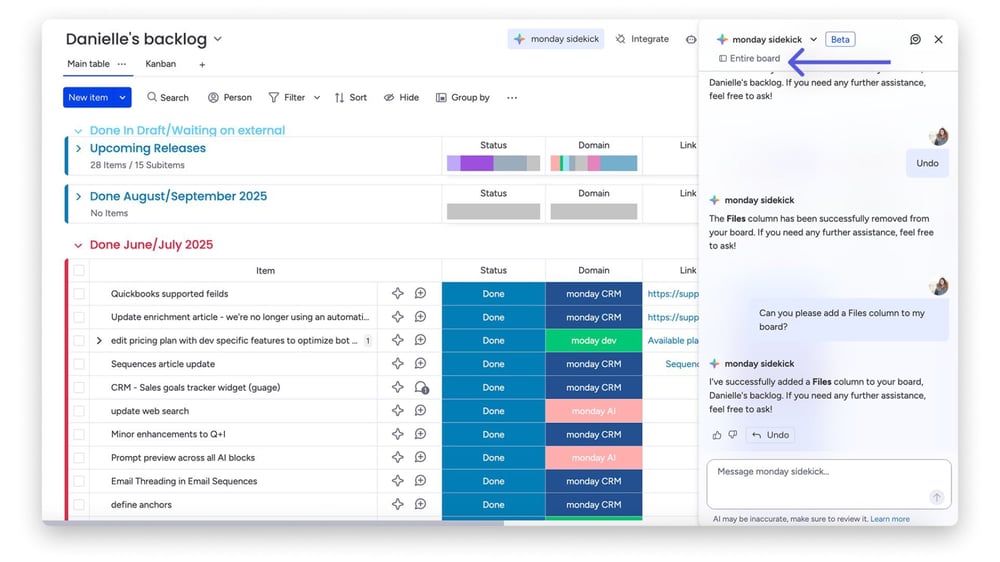Viewport: 1000px width, 562px height.
Task: Click sparkle icon on define anchors row
Action: [x=397, y=504]
